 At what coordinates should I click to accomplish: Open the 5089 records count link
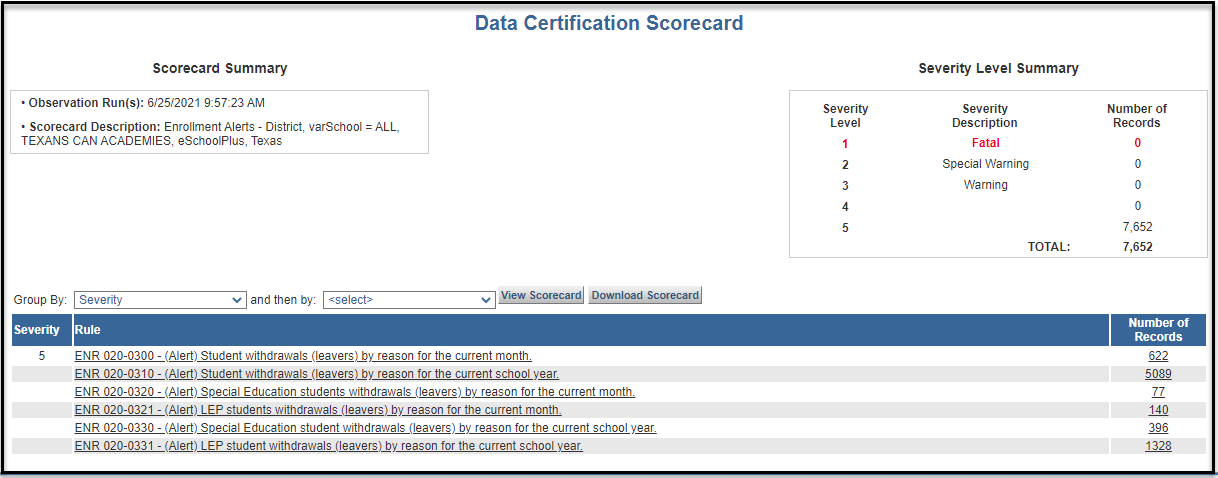click(1158, 374)
